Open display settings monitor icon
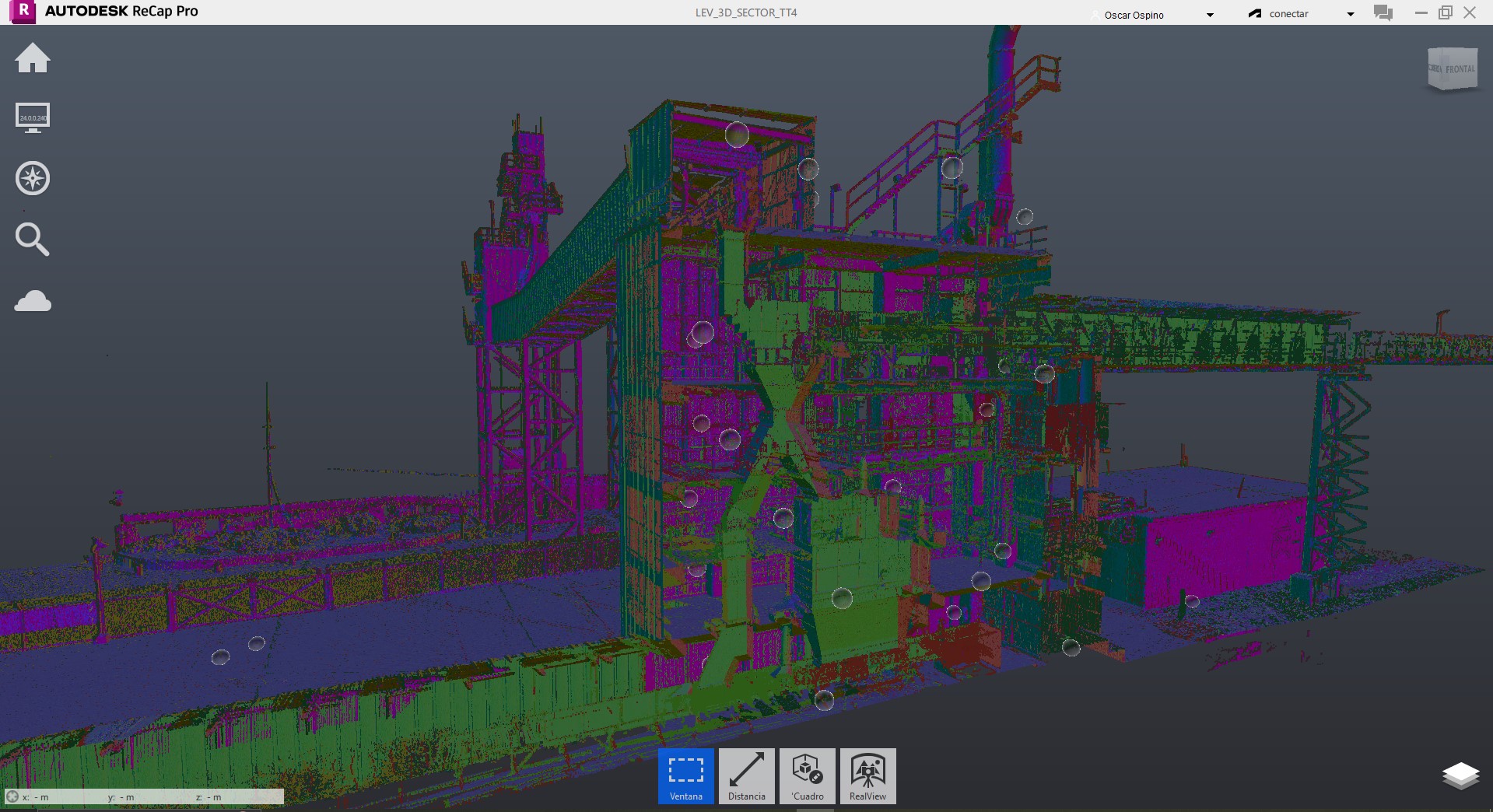Screen dimensions: 1493x812 (x=33, y=118)
